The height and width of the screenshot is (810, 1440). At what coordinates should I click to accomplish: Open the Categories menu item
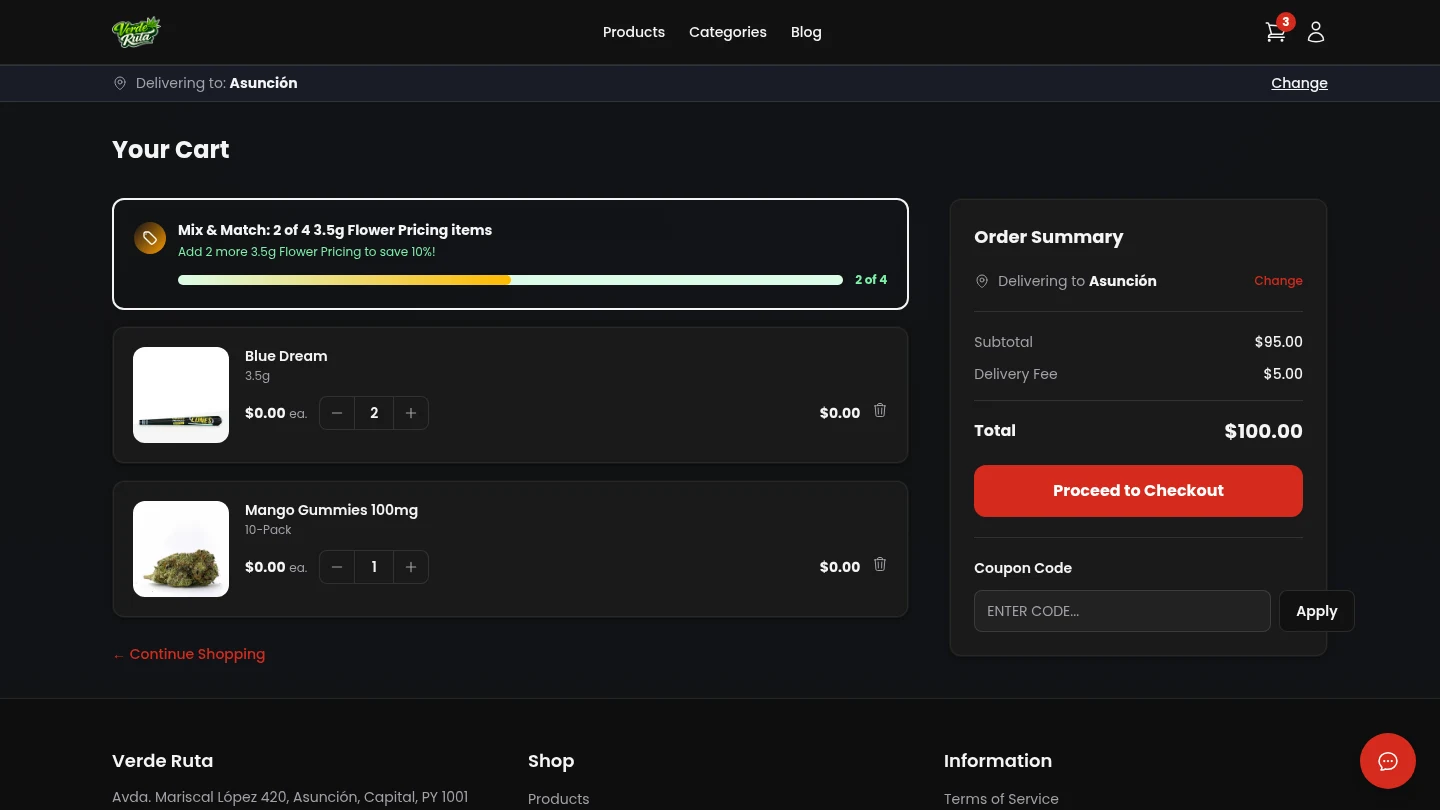tap(727, 32)
